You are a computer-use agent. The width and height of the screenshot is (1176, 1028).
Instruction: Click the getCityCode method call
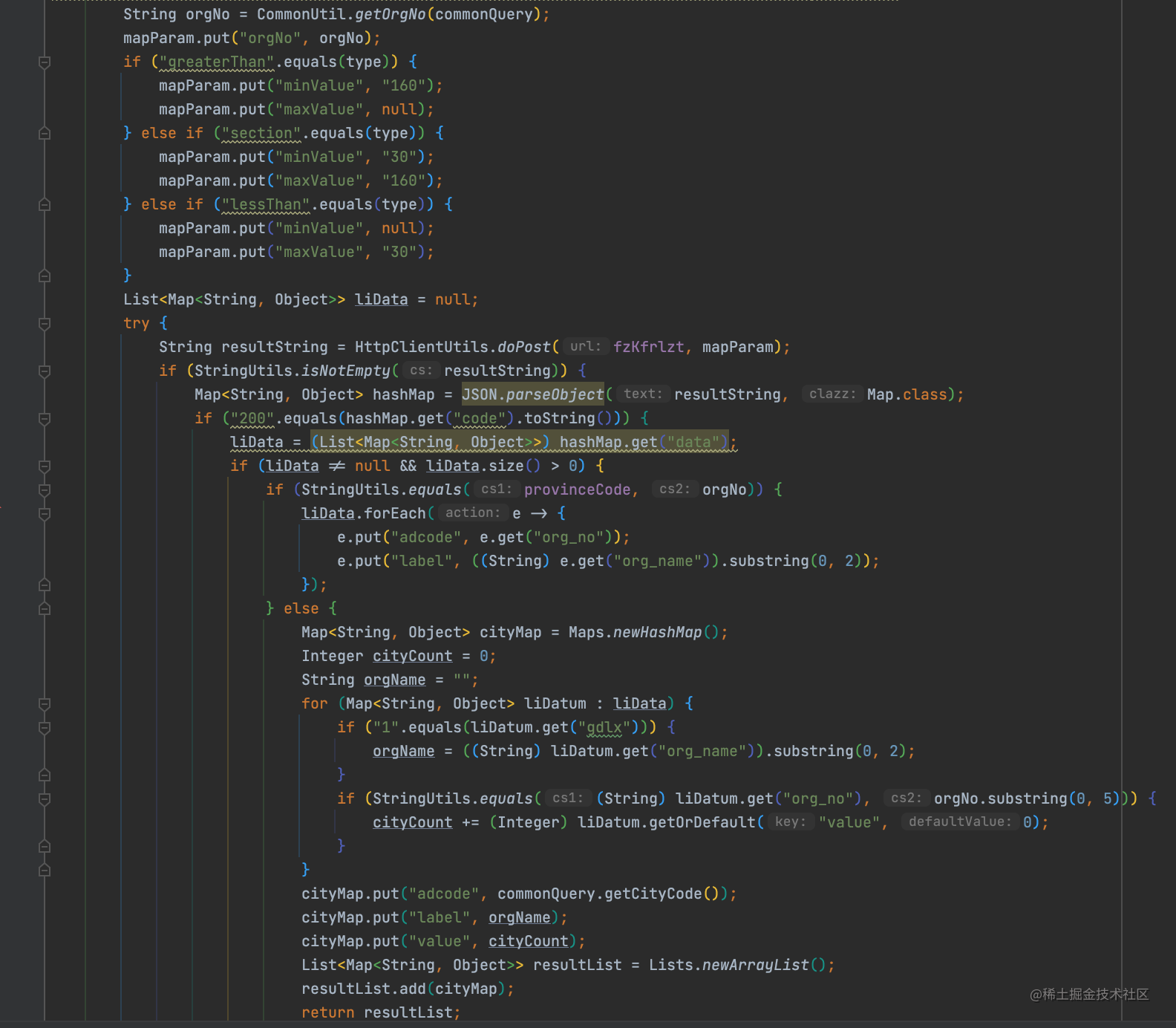click(653, 894)
